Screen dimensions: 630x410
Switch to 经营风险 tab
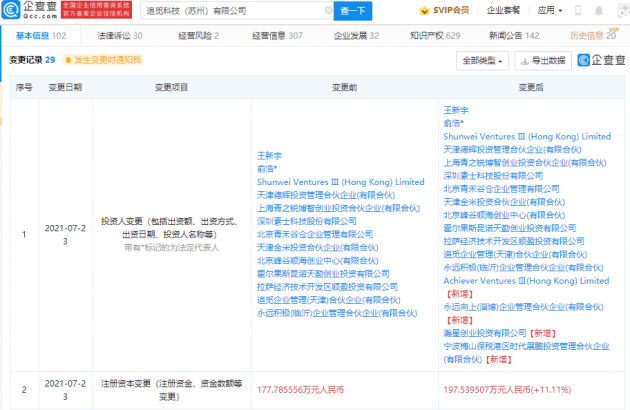point(198,36)
